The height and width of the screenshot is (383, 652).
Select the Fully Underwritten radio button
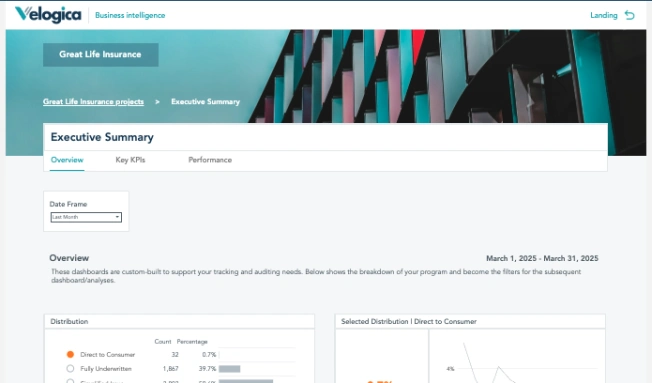tap(70, 368)
